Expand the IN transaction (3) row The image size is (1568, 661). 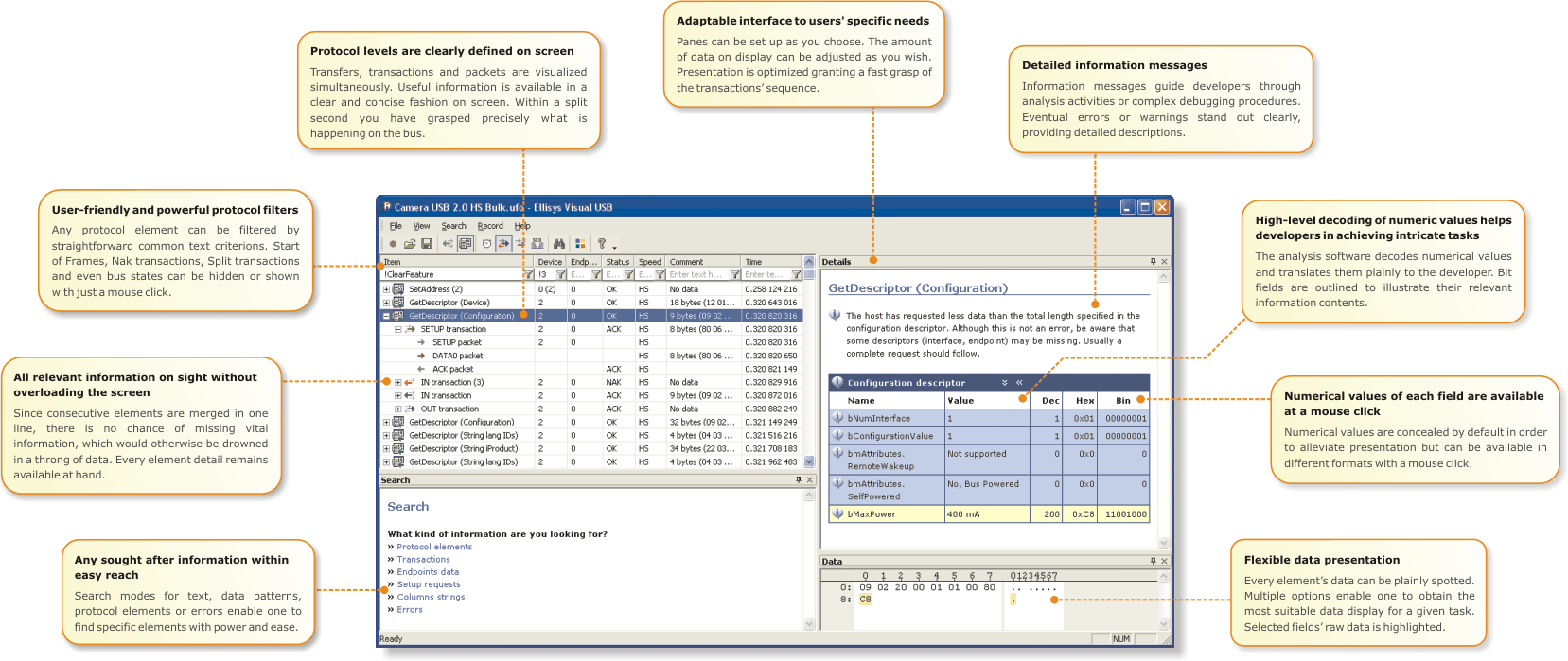pyautogui.click(x=397, y=383)
